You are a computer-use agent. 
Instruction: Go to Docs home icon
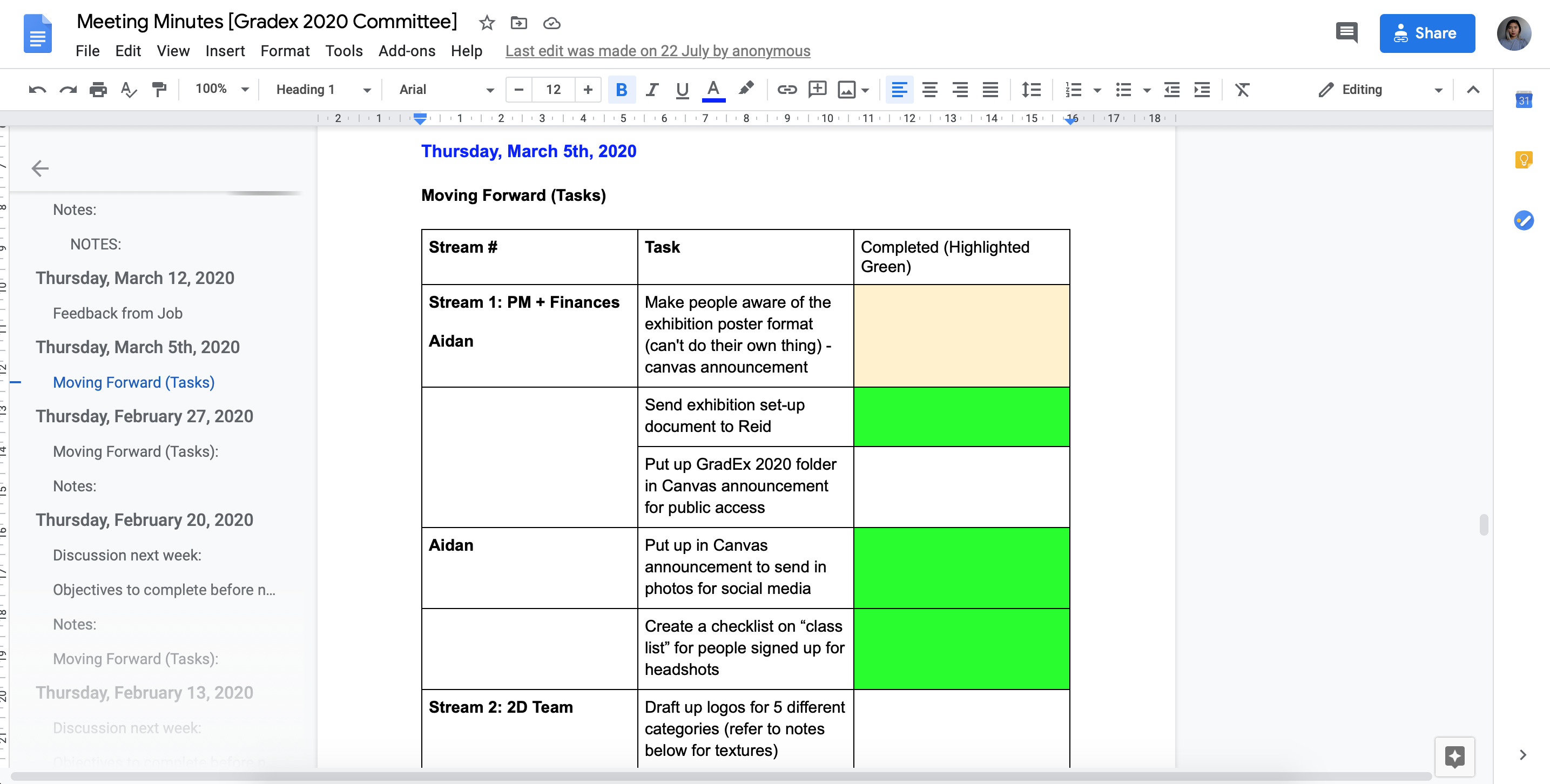37,33
